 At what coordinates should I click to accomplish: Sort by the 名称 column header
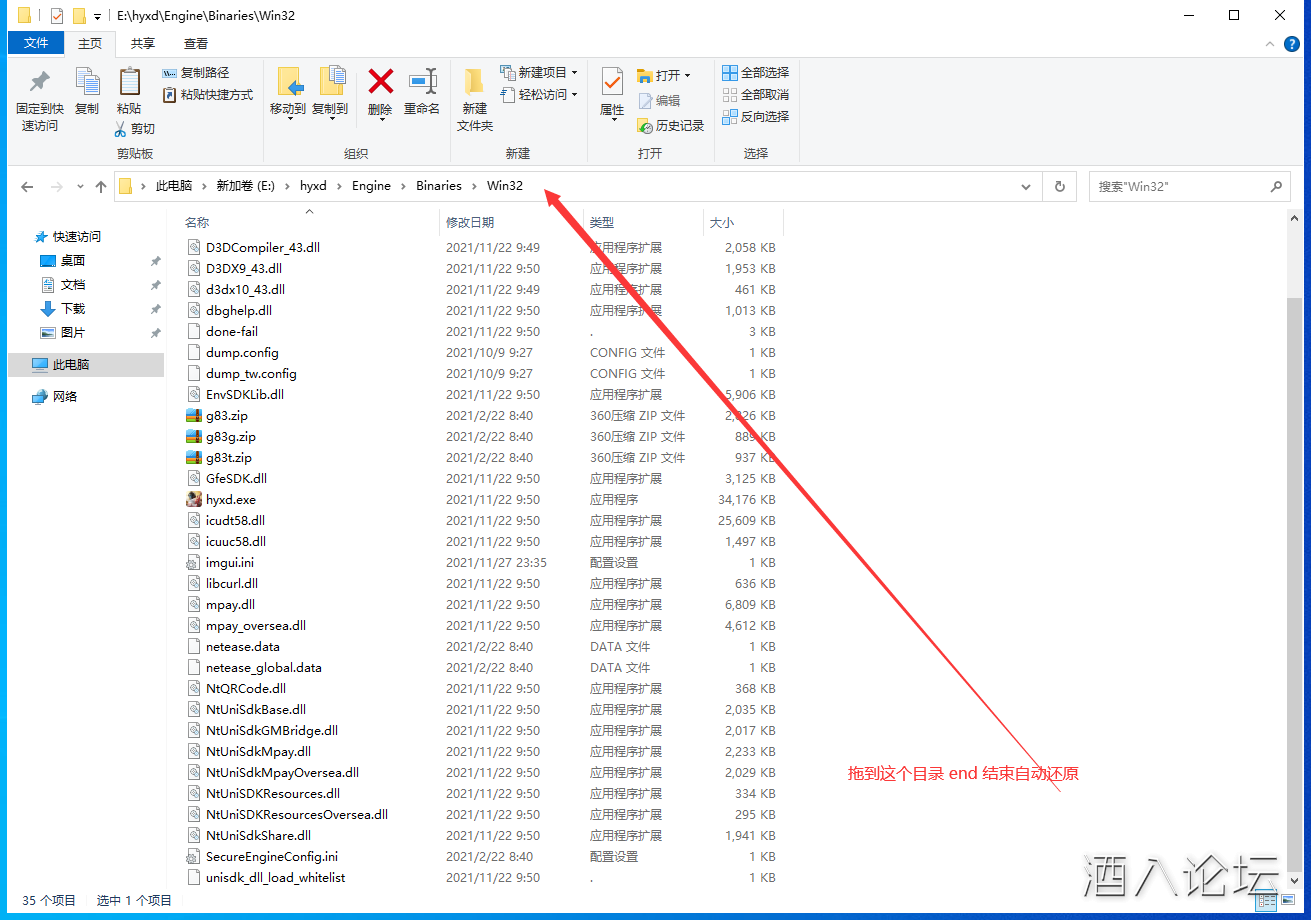[309, 223]
